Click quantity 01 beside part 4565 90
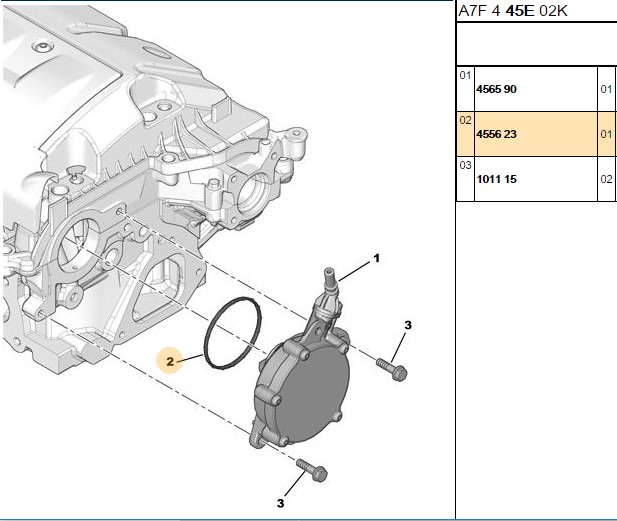The image size is (617, 521). [606, 89]
